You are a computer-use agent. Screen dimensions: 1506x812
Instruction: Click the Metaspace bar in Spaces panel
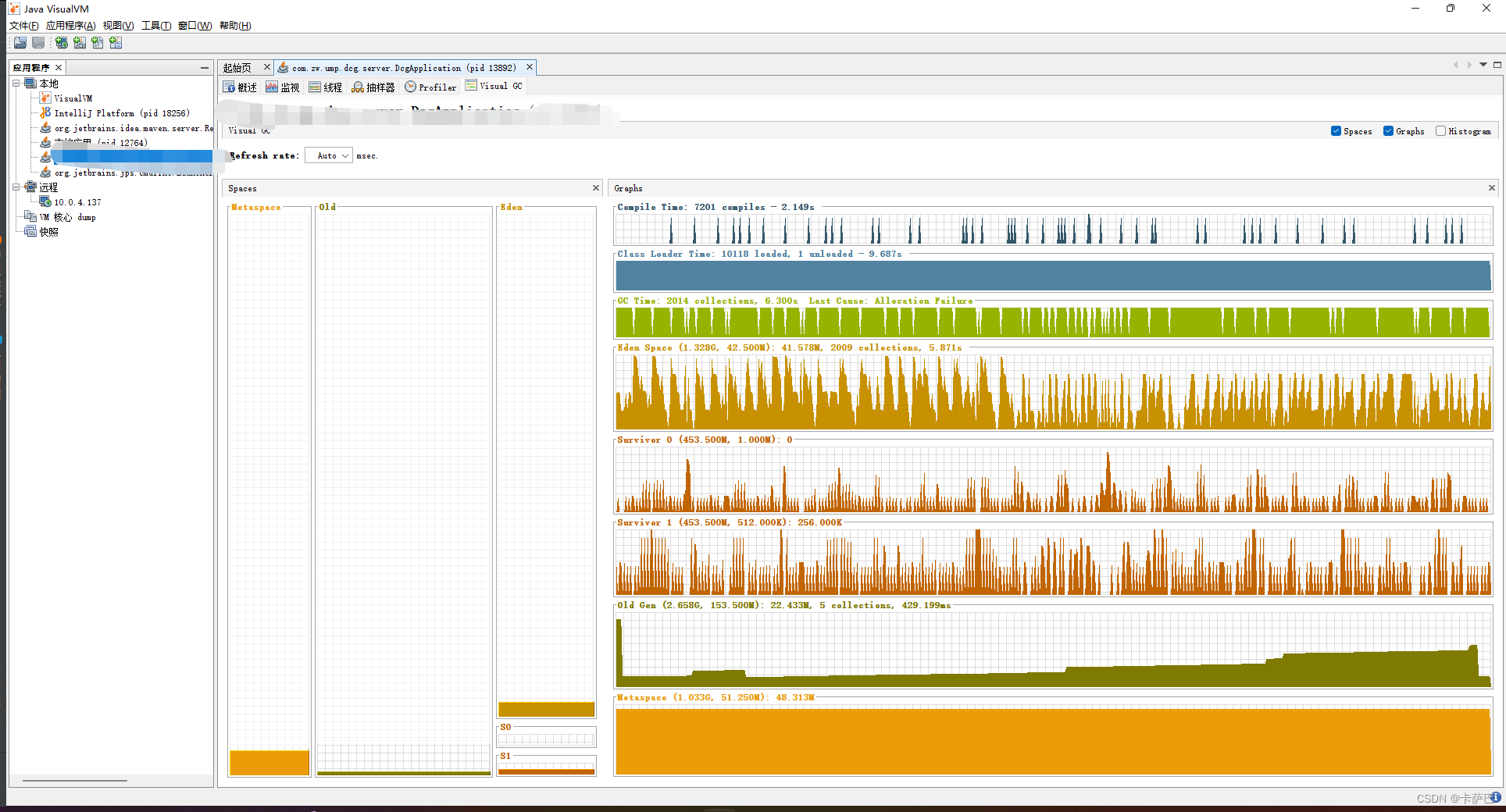pos(269,763)
